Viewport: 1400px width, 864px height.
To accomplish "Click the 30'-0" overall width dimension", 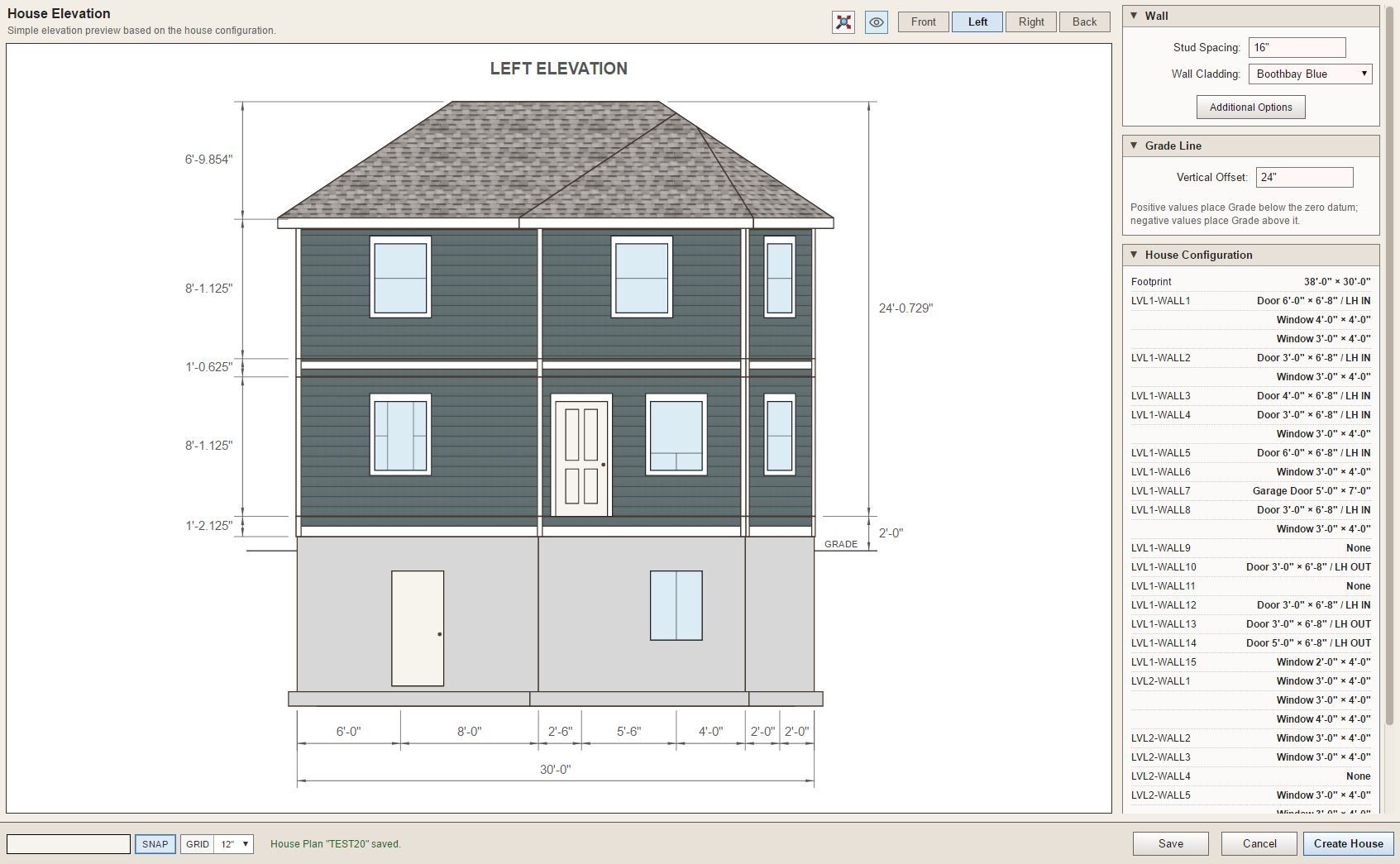I will (x=556, y=770).
